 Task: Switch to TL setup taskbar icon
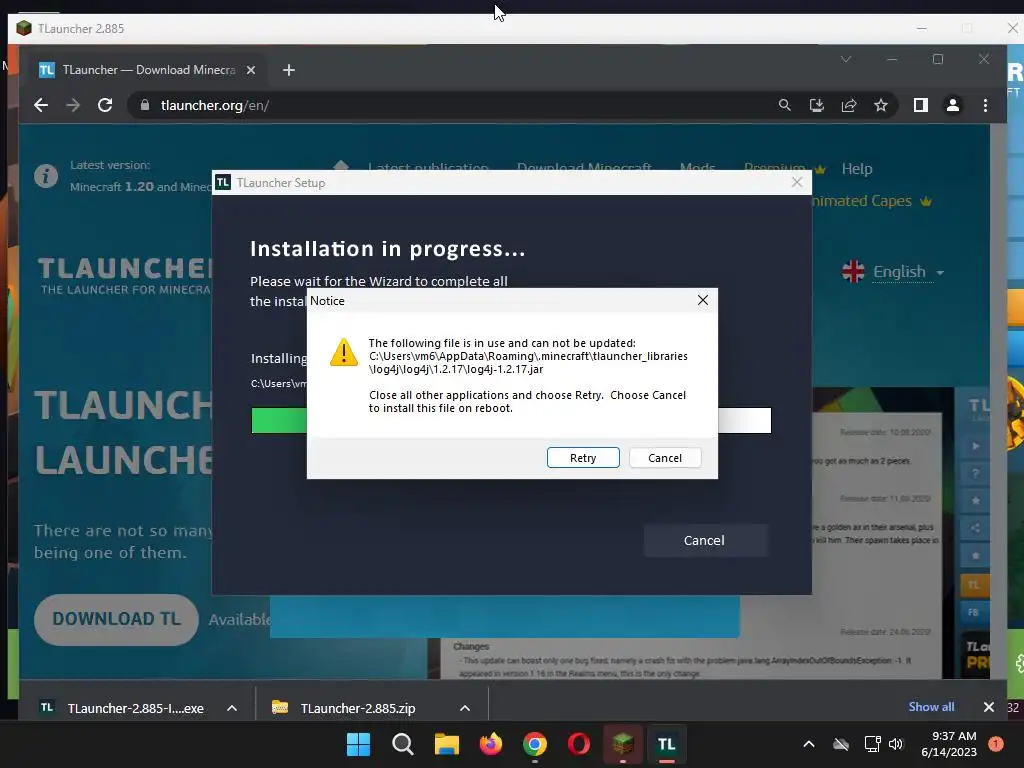(x=667, y=744)
